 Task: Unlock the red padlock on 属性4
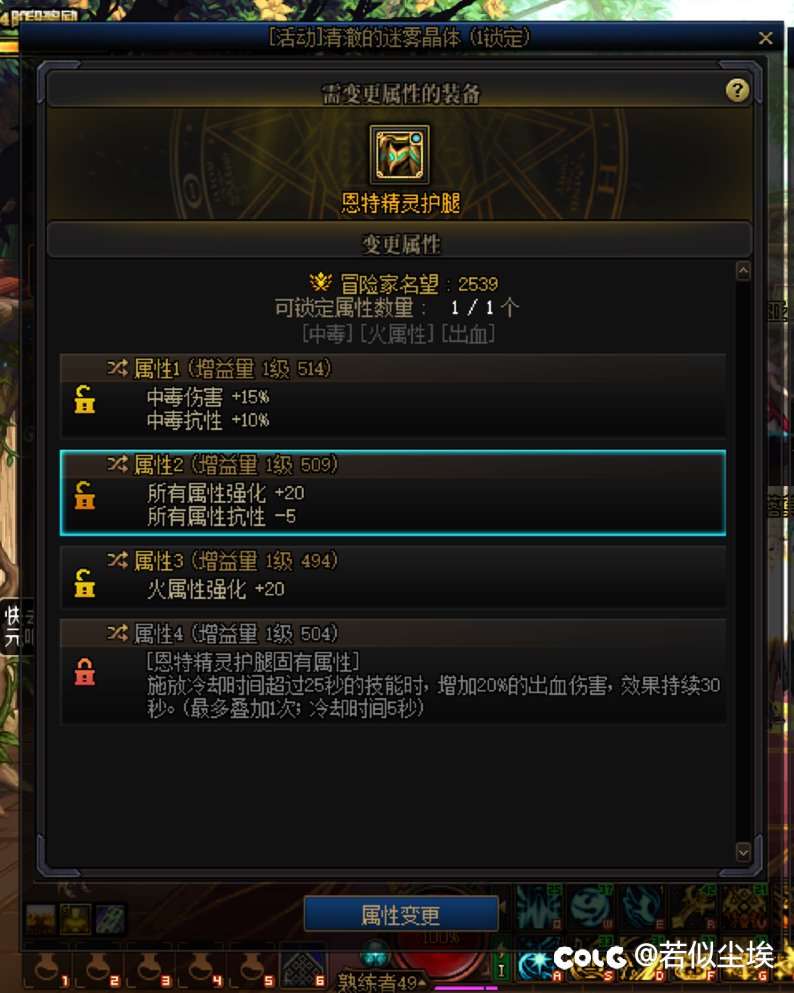tap(85, 672)
